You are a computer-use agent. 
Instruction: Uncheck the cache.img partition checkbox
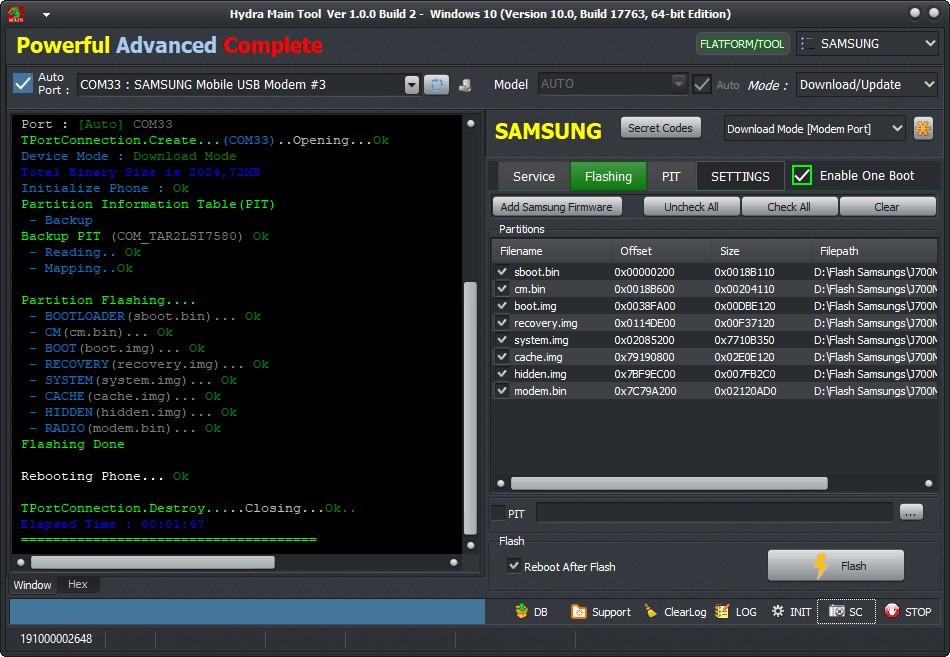click(502, 356)
